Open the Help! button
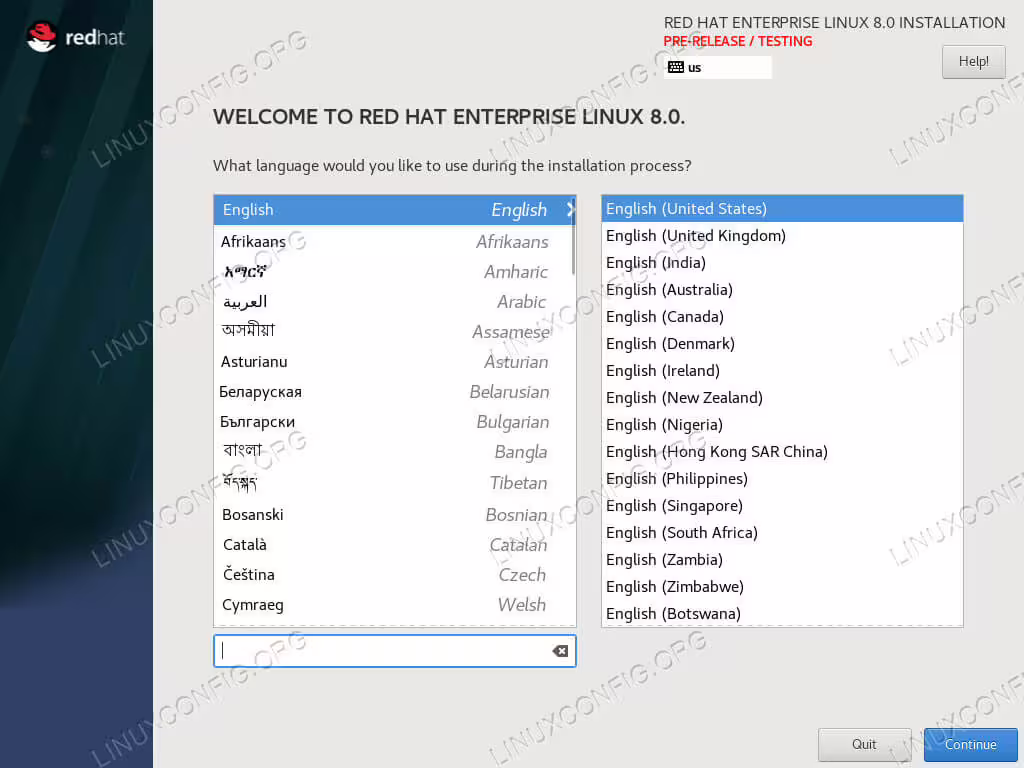 tap(973, 61)
